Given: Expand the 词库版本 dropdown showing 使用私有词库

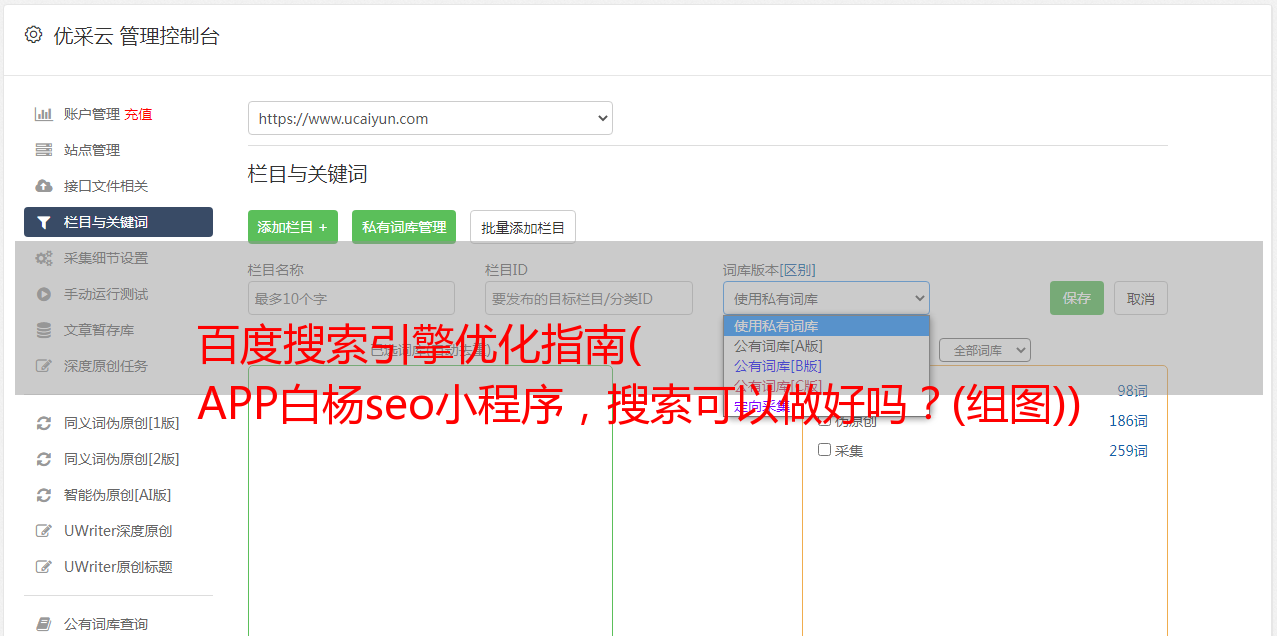Looking at the screenshot, I should pos(826,298).
